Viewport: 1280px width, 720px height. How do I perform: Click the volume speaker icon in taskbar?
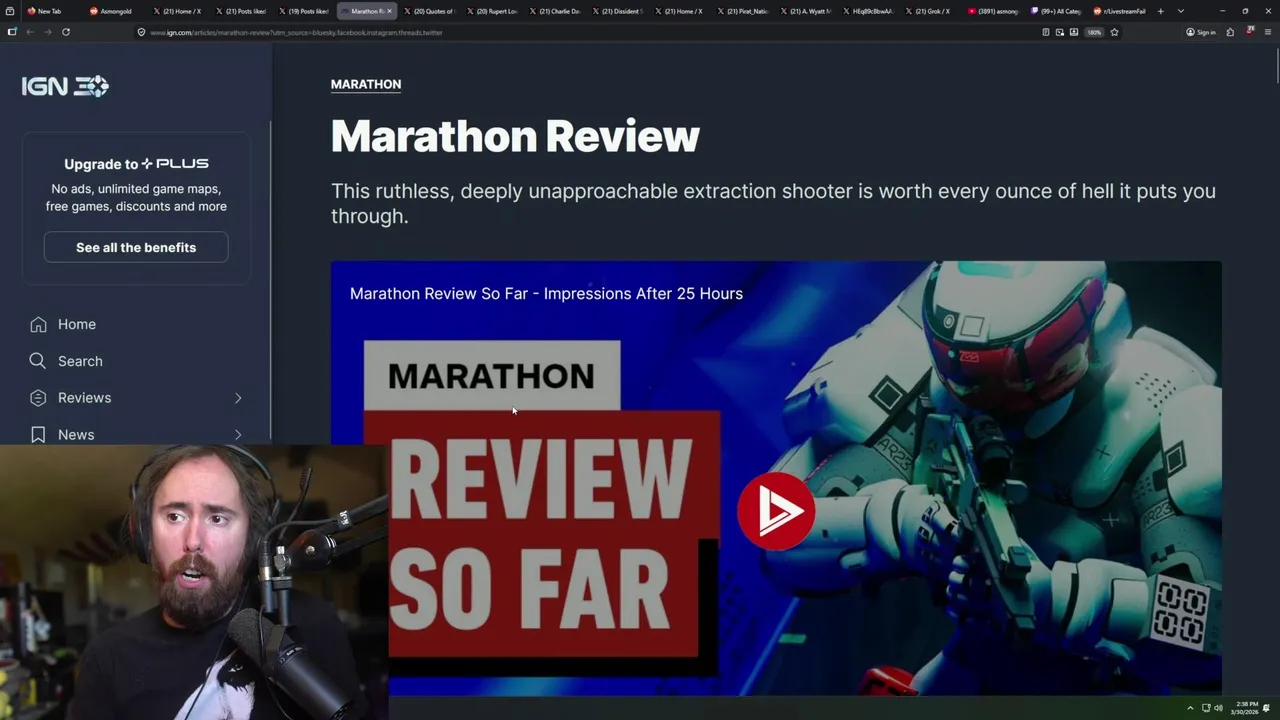pyautogui.click(x=1218, y=708)
